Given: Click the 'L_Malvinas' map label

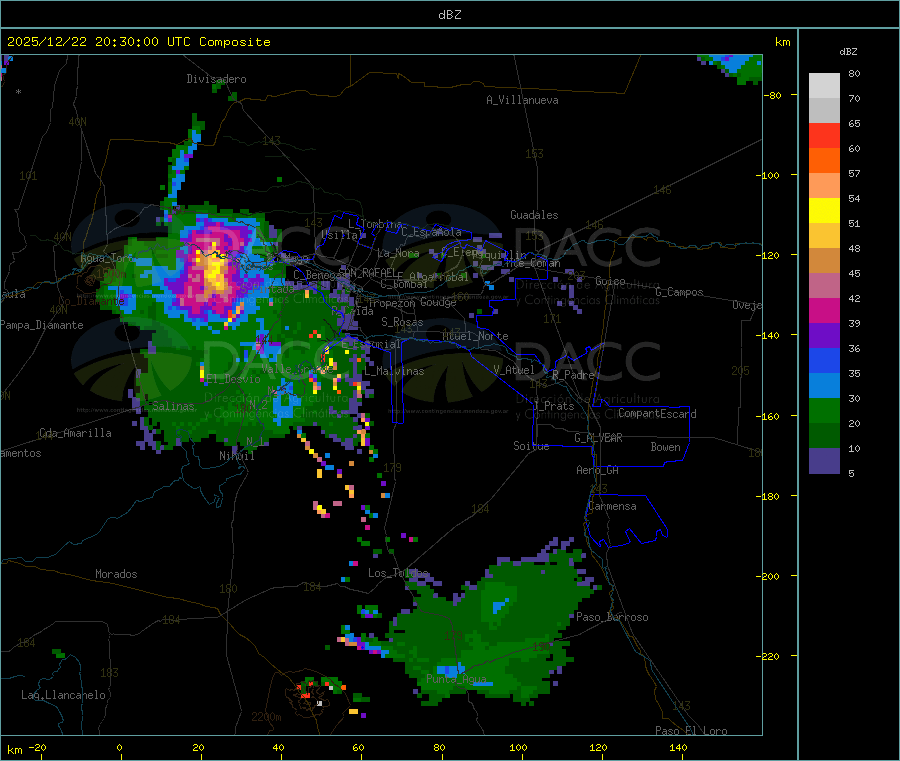Looking at the screenshot, I should (x=394, y=371).
